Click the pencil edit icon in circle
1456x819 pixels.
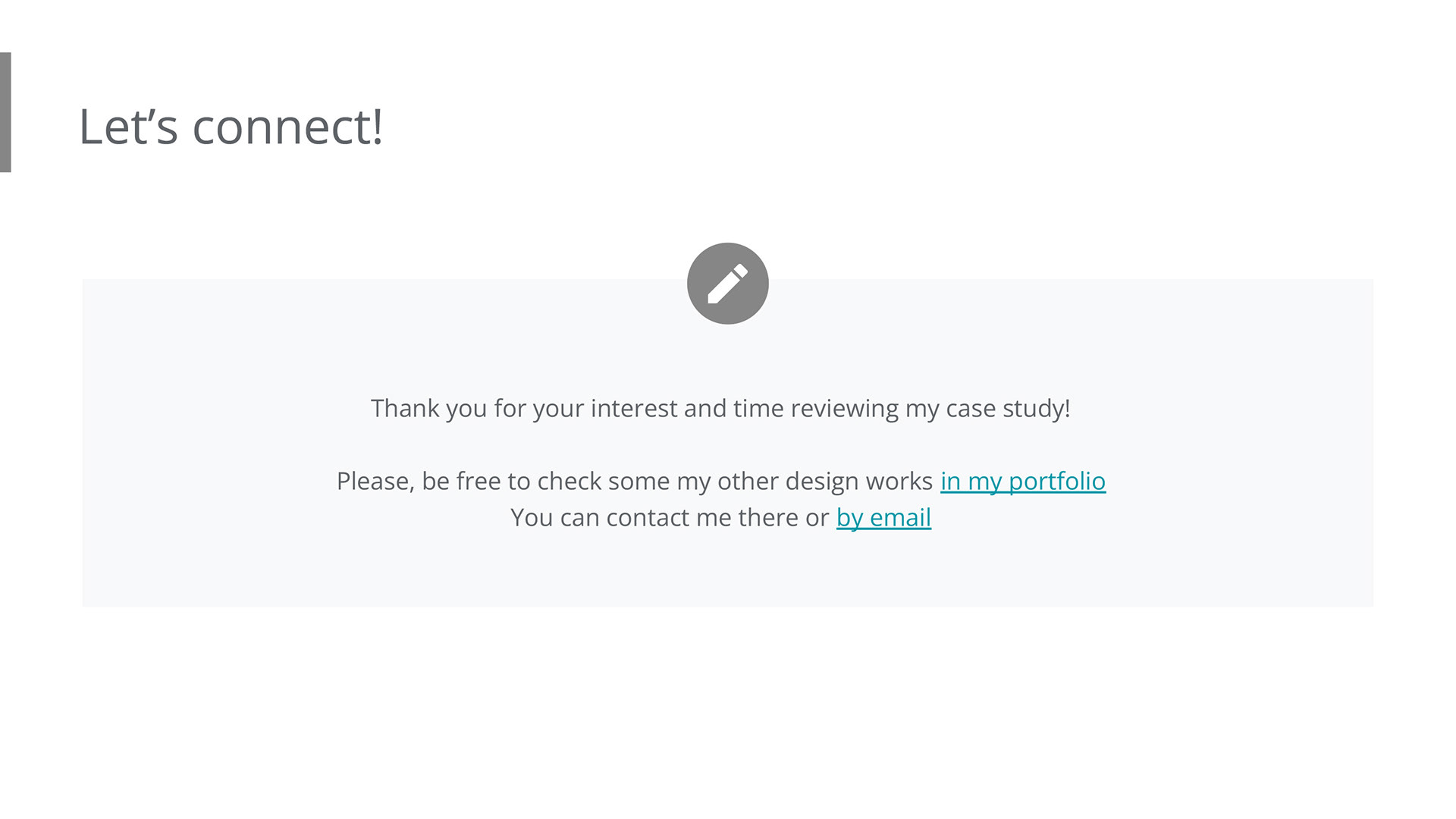(727, 284)
